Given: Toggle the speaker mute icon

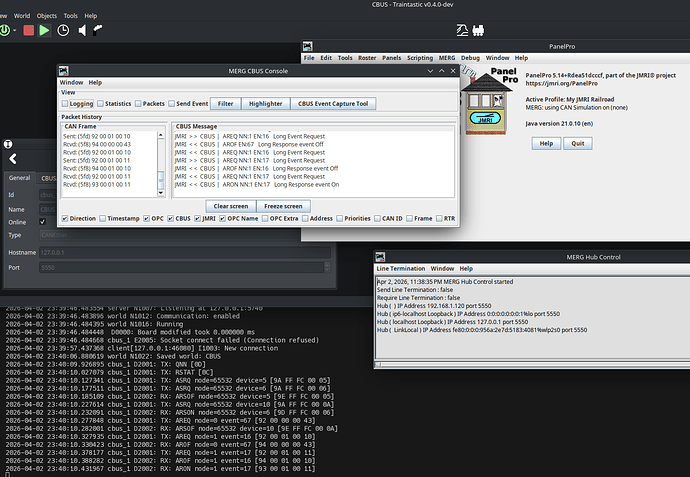Looking at the screenshot, I should (x=81, y=30).
